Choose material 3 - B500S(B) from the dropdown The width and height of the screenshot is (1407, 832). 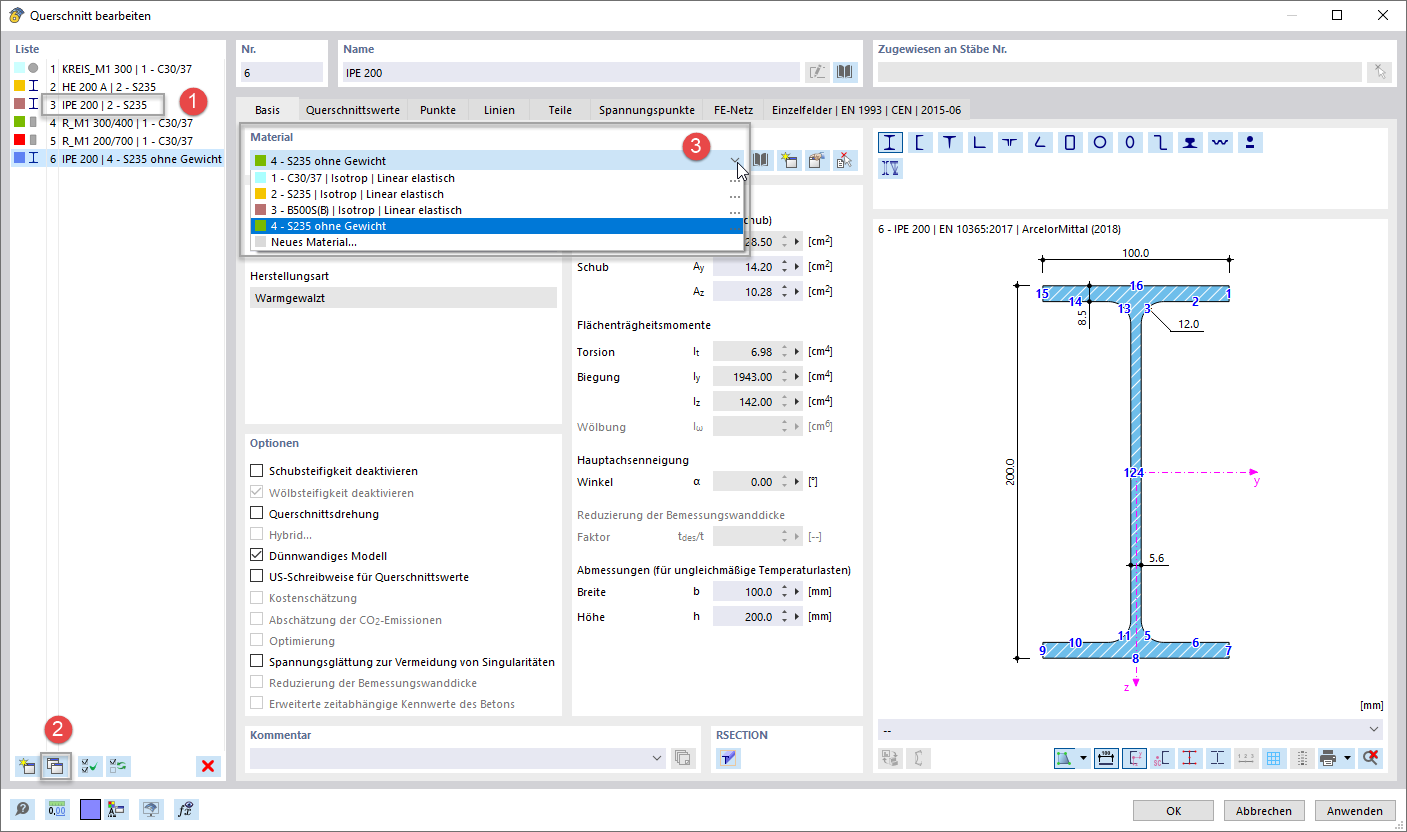coord(497,210)
